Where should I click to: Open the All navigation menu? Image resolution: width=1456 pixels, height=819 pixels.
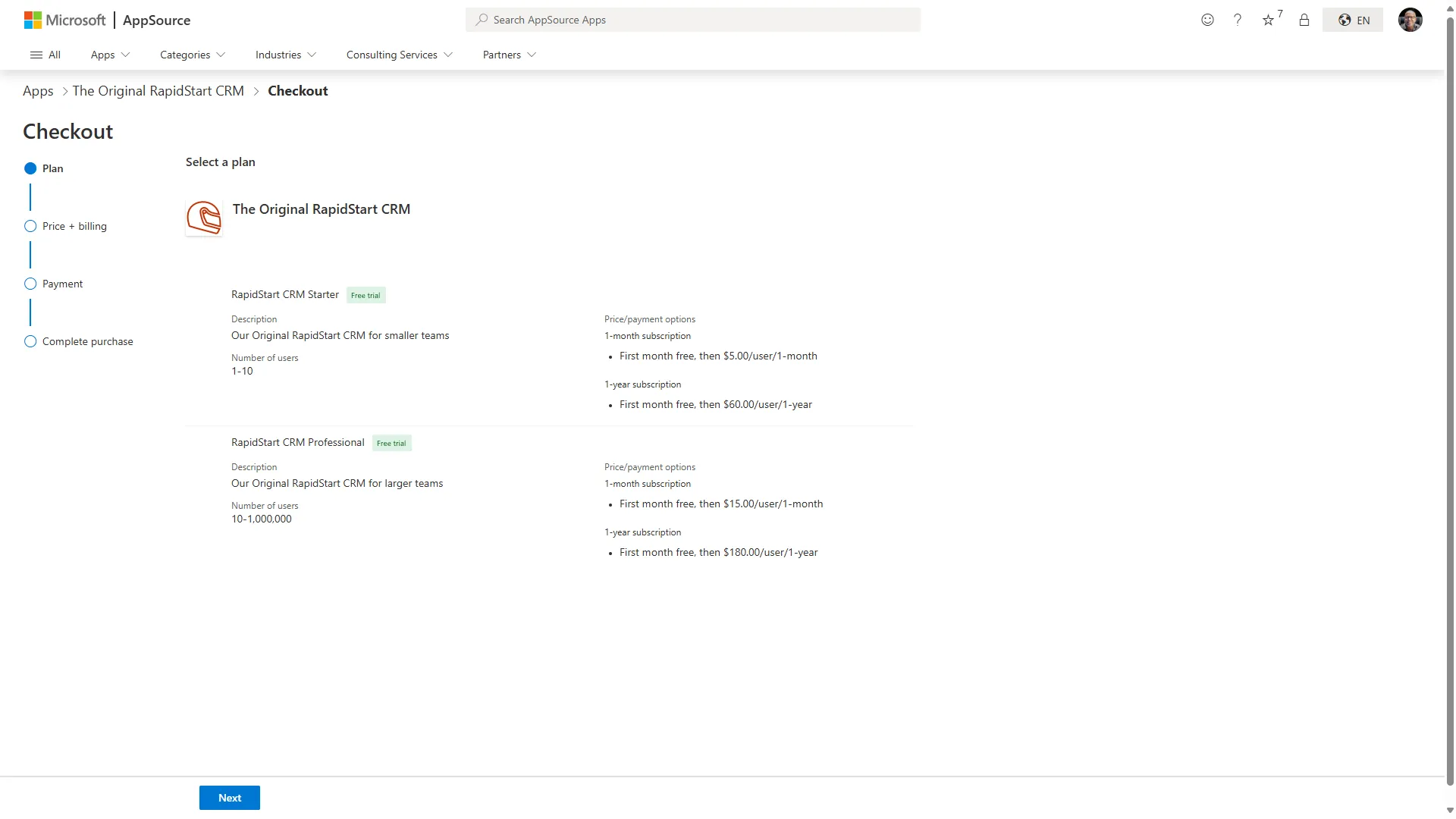click(45, 55)
